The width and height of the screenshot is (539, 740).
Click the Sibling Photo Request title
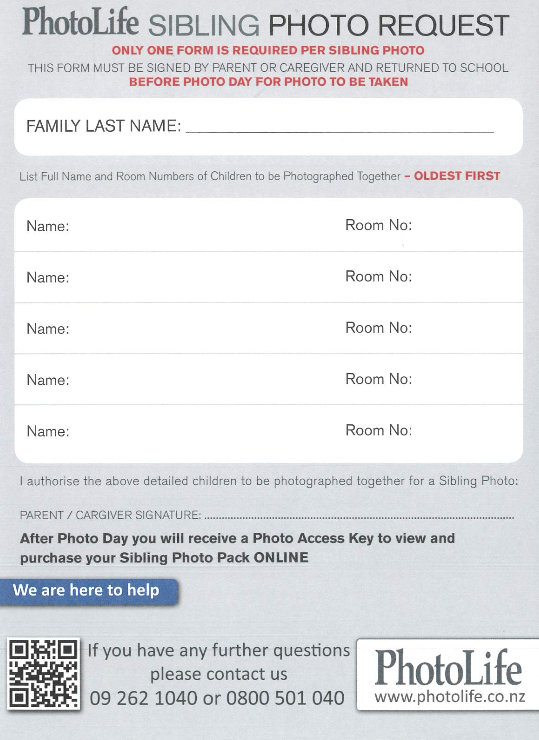pyautogui.click(x=328, y=25)
